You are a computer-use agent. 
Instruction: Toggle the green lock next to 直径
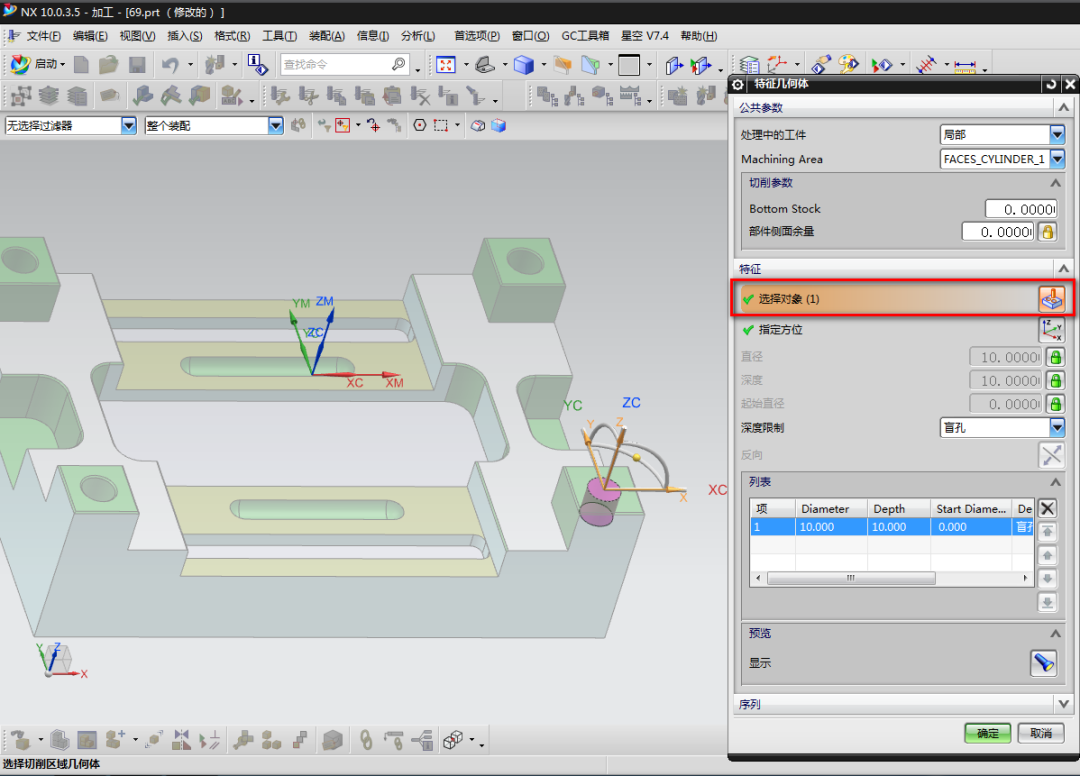pyautogui.click(x=1054, y=357)
